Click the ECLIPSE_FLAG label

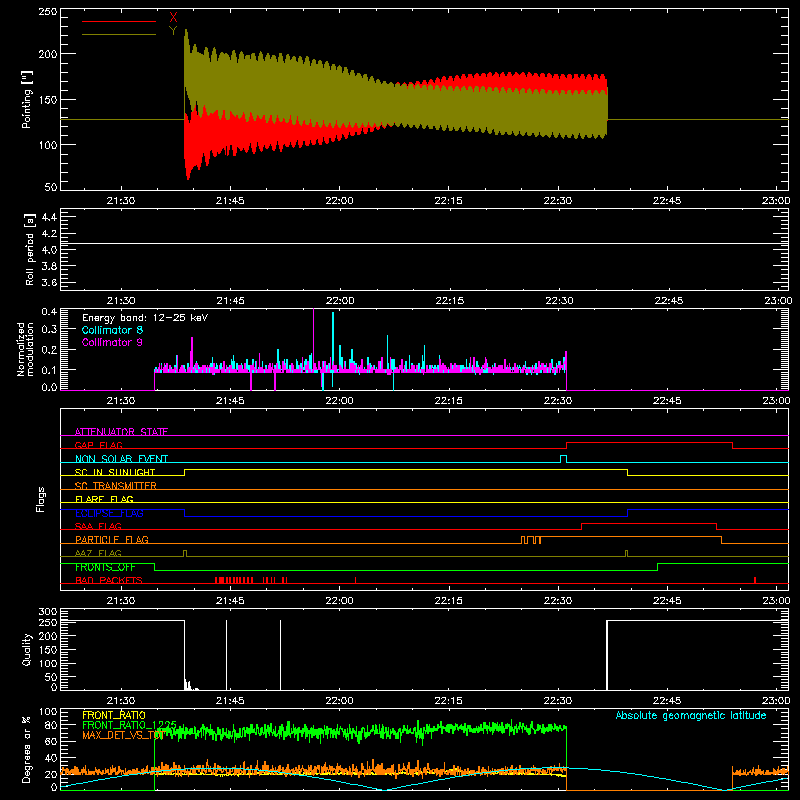(109, 513)
